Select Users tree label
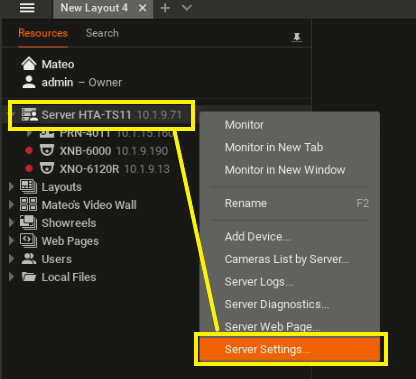This screenshot has width=416, height=379. [x=56, y=259]
